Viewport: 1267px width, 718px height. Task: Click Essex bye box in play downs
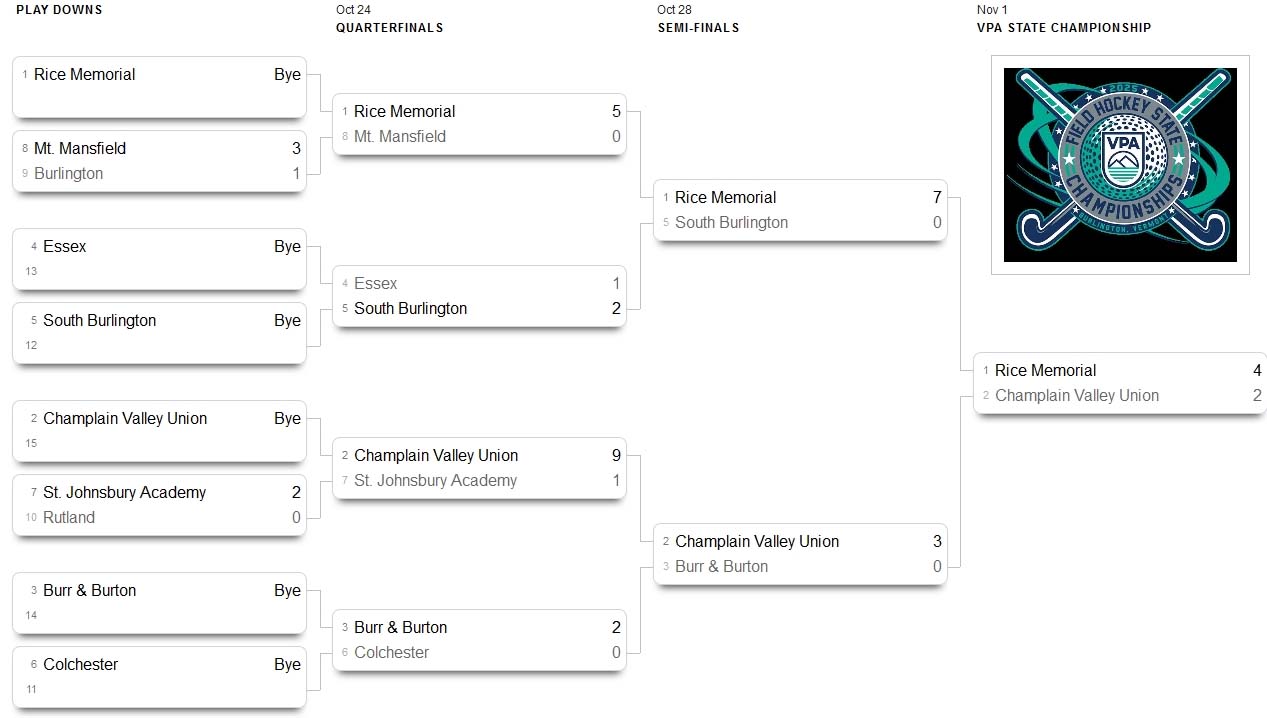click(159, 258)
